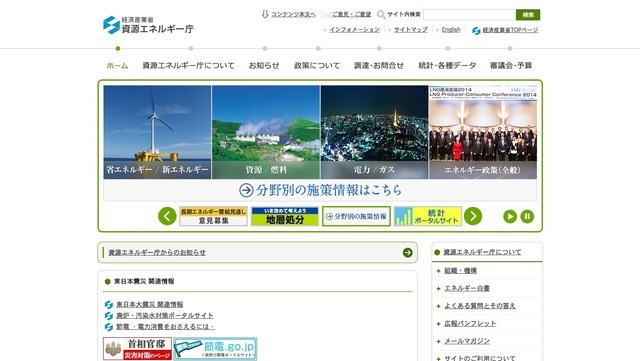Viewport: 640px width, 361px height.
Task: Click the envelope icon beside ご意見・ご要望
Action: point(326,15)
